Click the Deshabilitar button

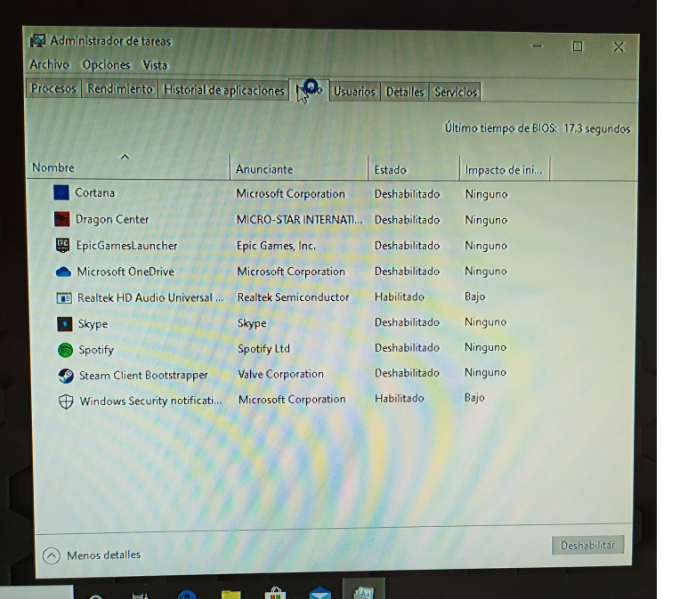pyautogui.click(x=588, y=545)
